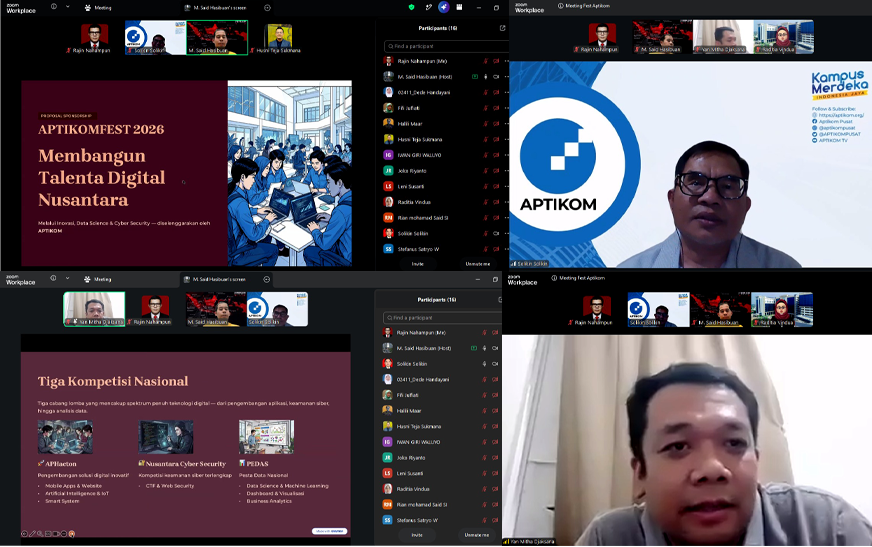Click Solikin Solikin's microphone icon, bottom-left participants list
The width and height of the screenshot is (872, 547).
(484, 364)
